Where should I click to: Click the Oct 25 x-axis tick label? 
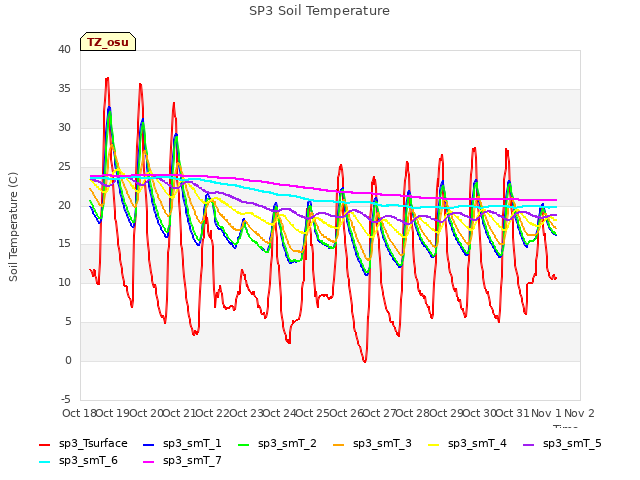tap(313, 413)
